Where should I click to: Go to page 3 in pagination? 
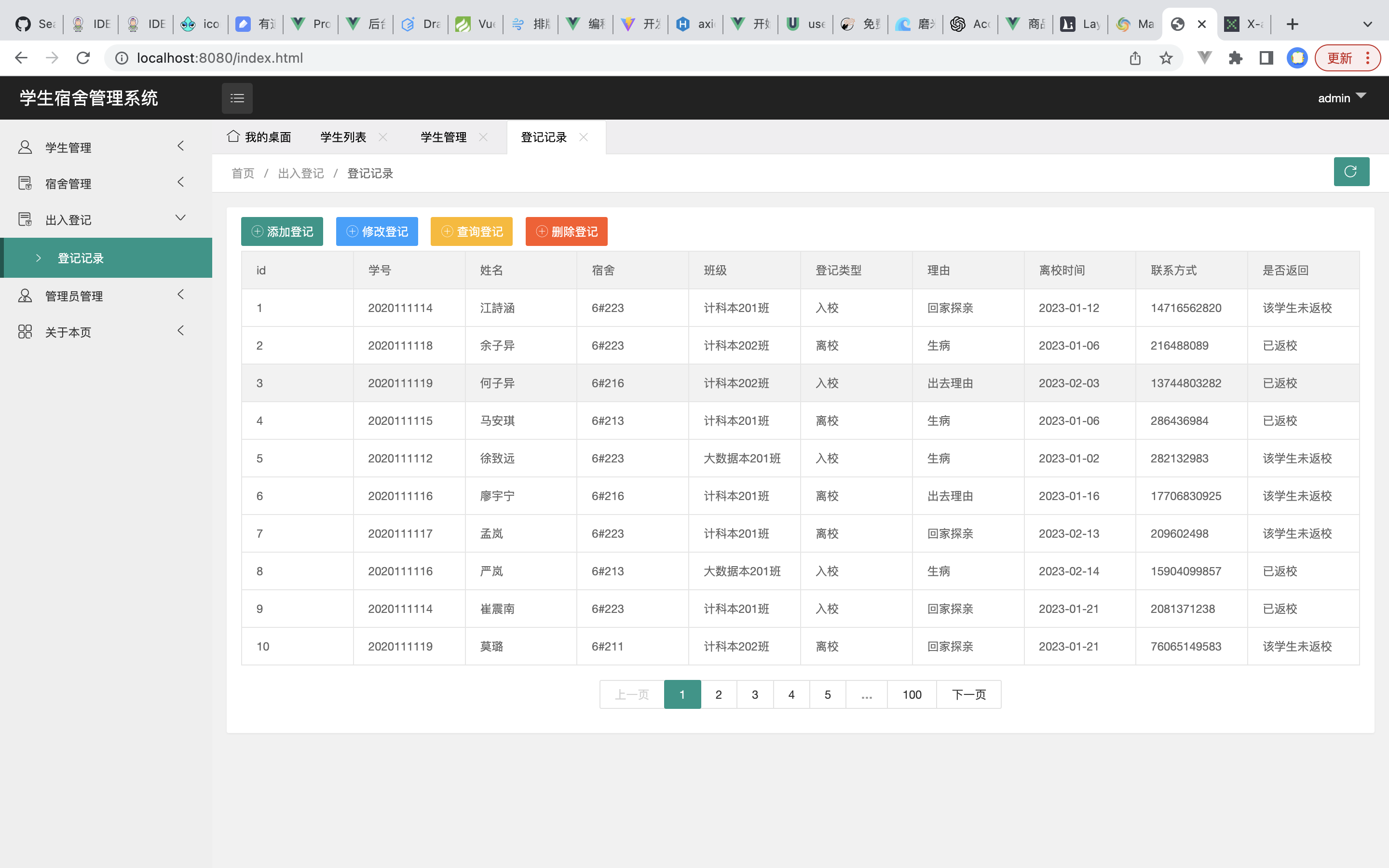pos(755,694)
